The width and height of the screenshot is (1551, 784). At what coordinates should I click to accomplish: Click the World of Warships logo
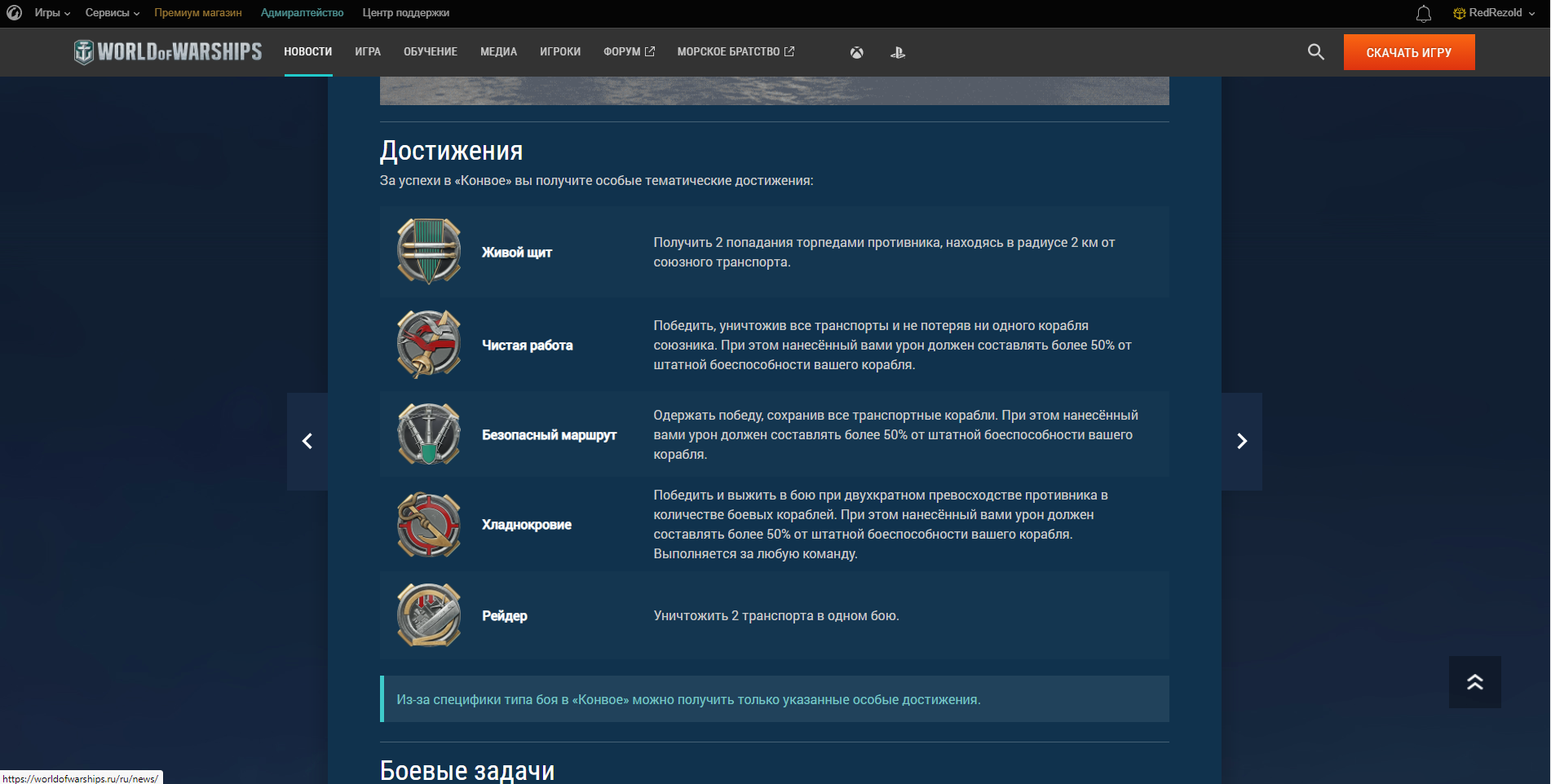168,52
